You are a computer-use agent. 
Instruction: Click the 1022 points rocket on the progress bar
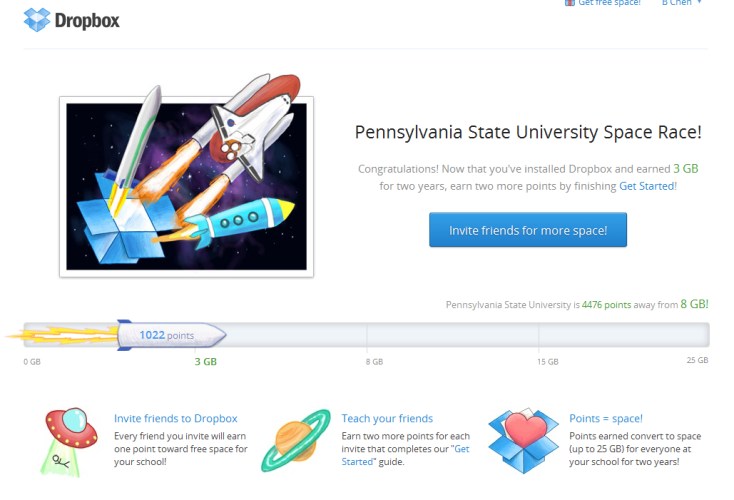171,335
